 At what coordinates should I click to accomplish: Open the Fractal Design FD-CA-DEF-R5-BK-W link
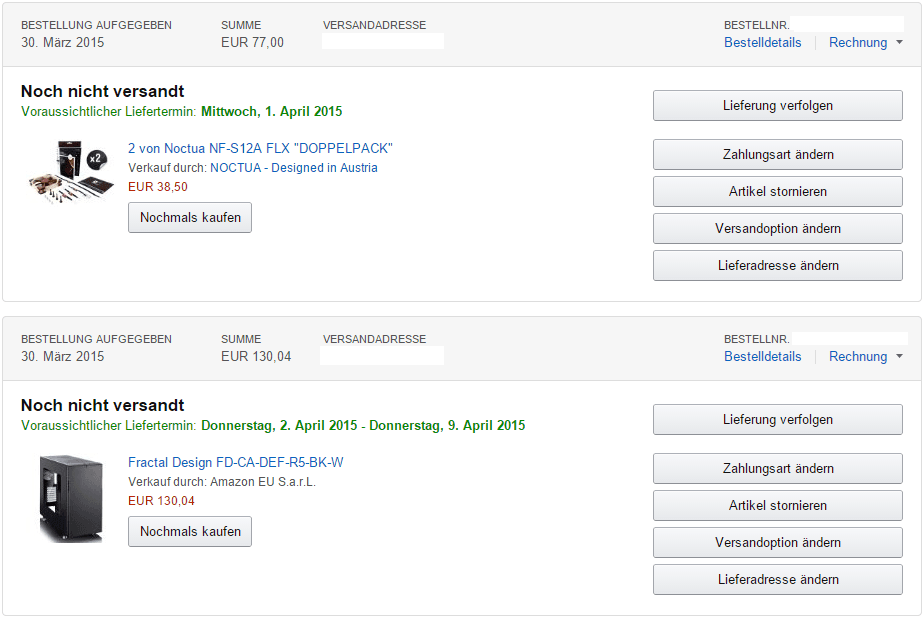[x=235, y=462]
